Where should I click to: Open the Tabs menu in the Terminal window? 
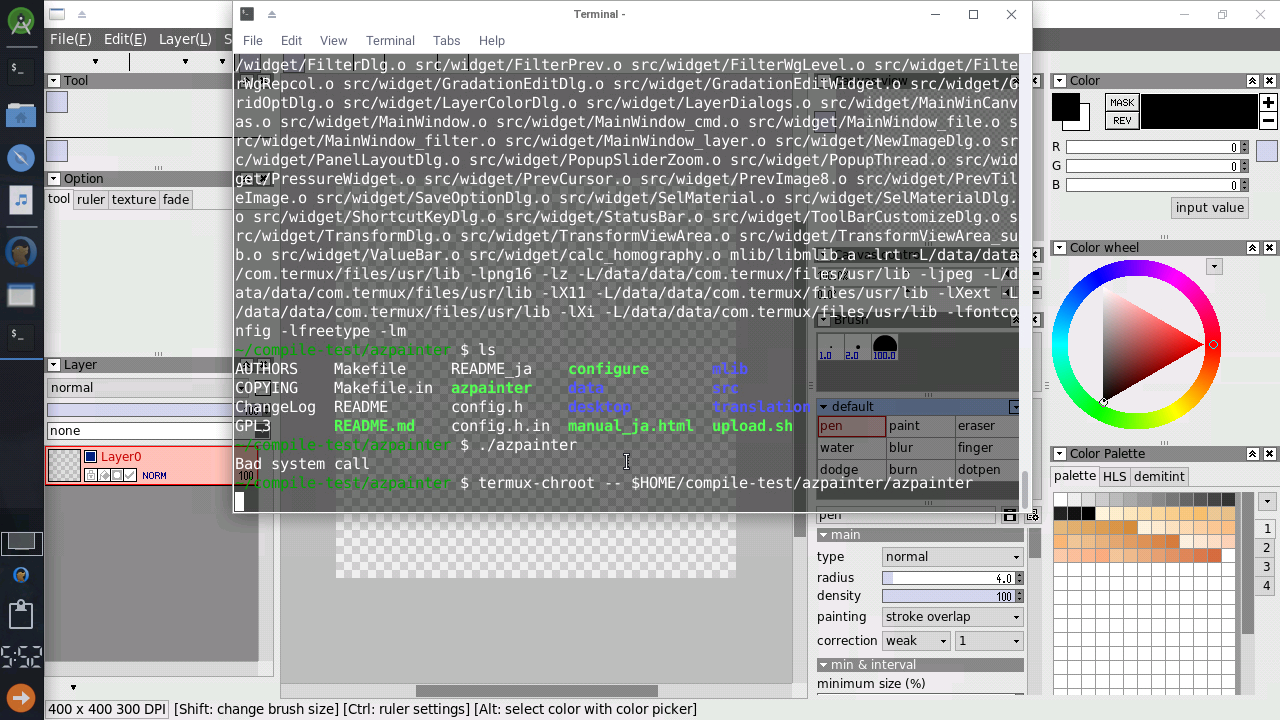[446, 41]
